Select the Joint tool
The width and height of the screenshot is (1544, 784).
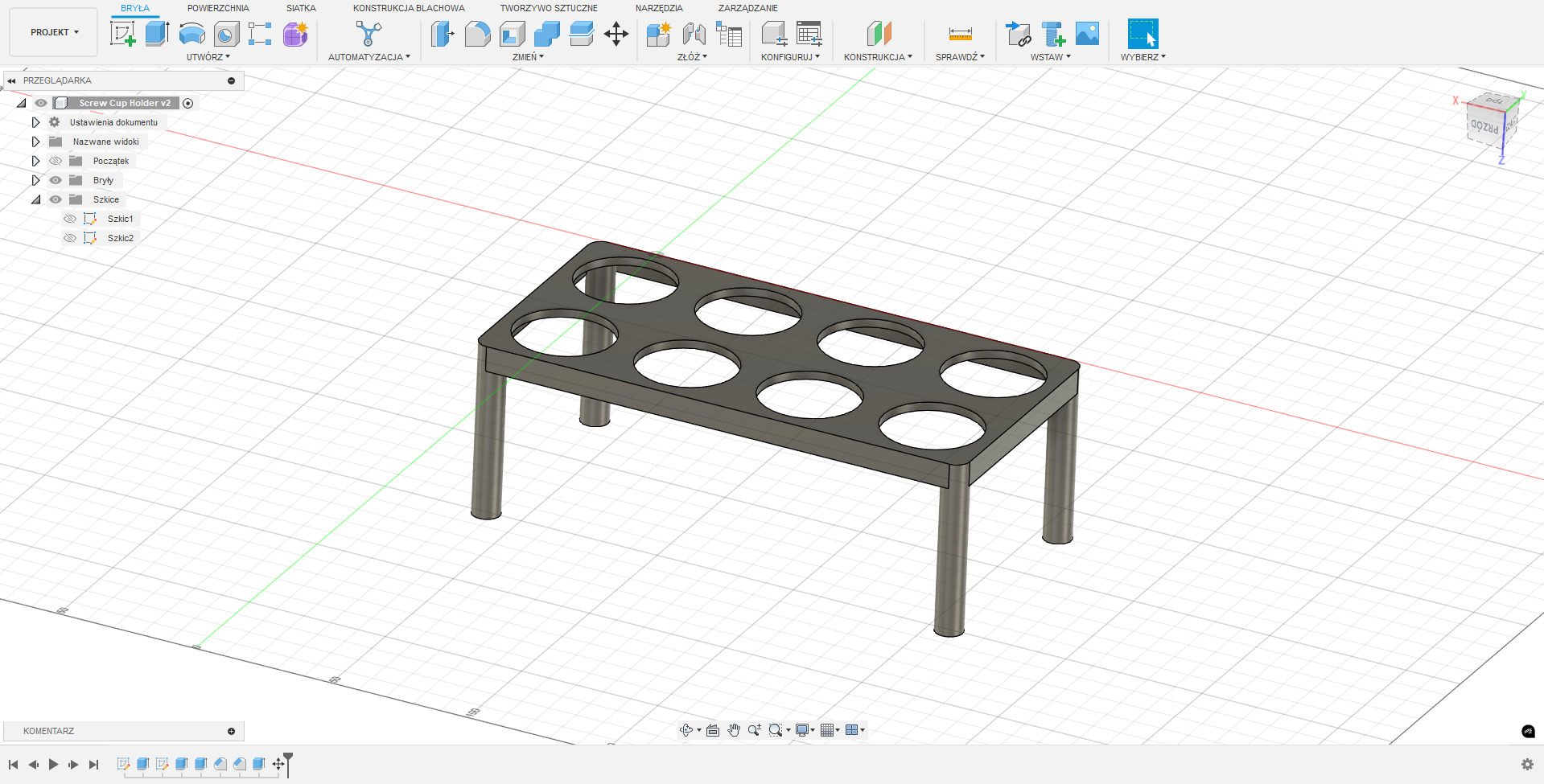point(694,34)
